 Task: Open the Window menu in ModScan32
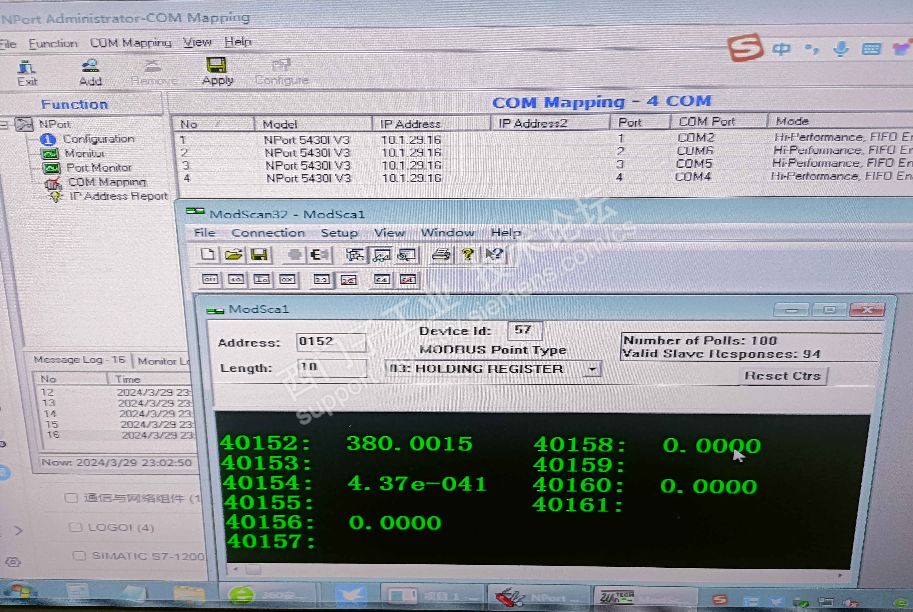coord(447,232)
